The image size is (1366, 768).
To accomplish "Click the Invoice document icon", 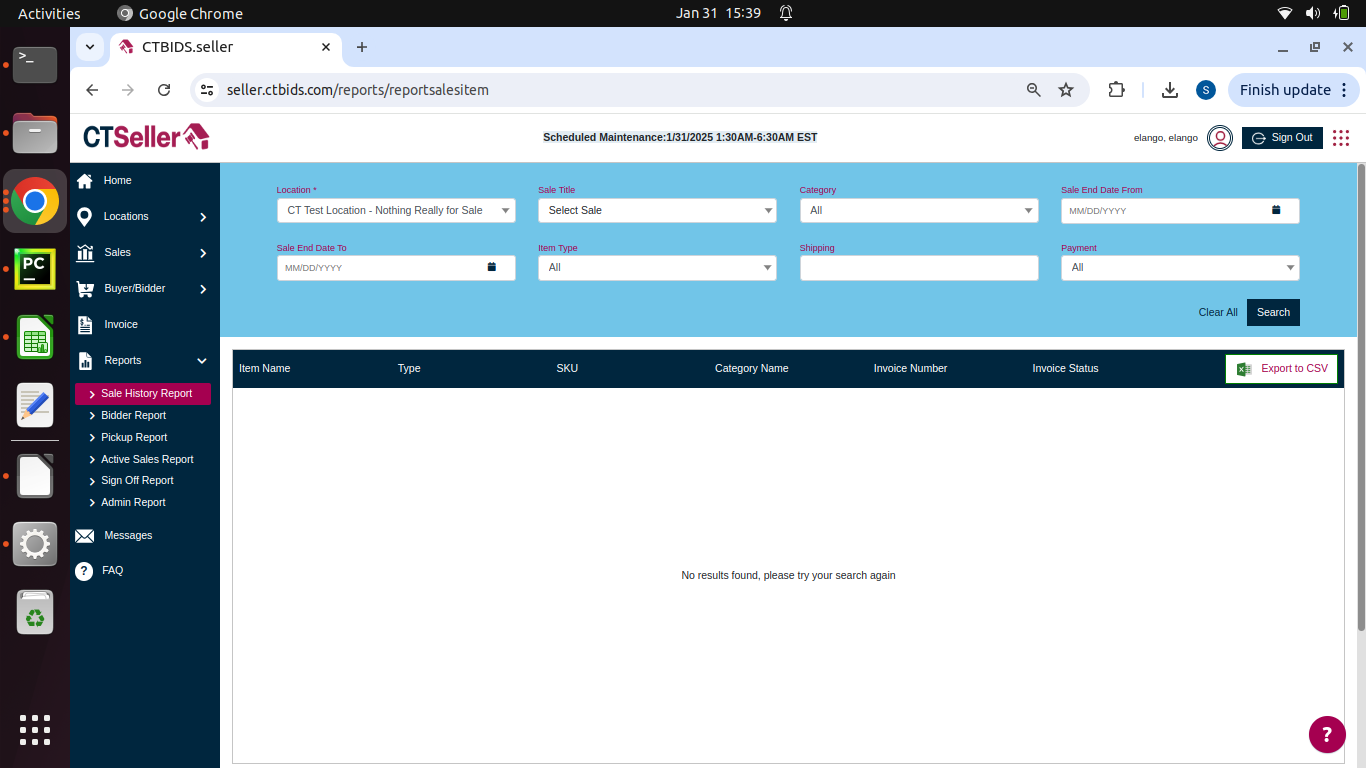I will click(85, 325).
